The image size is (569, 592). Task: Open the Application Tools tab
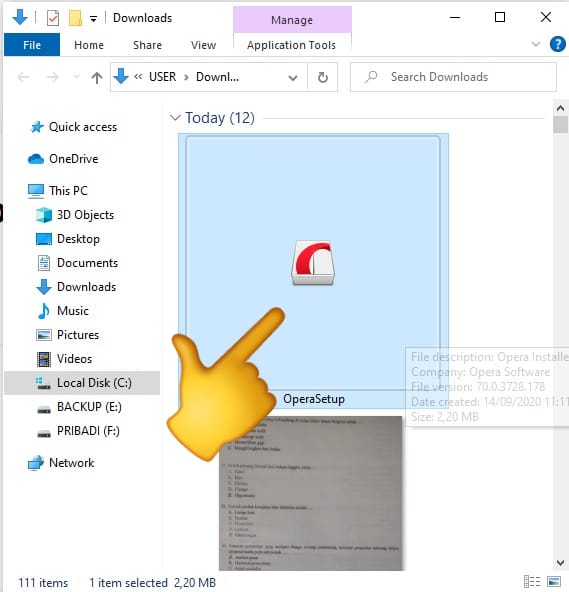291,45
